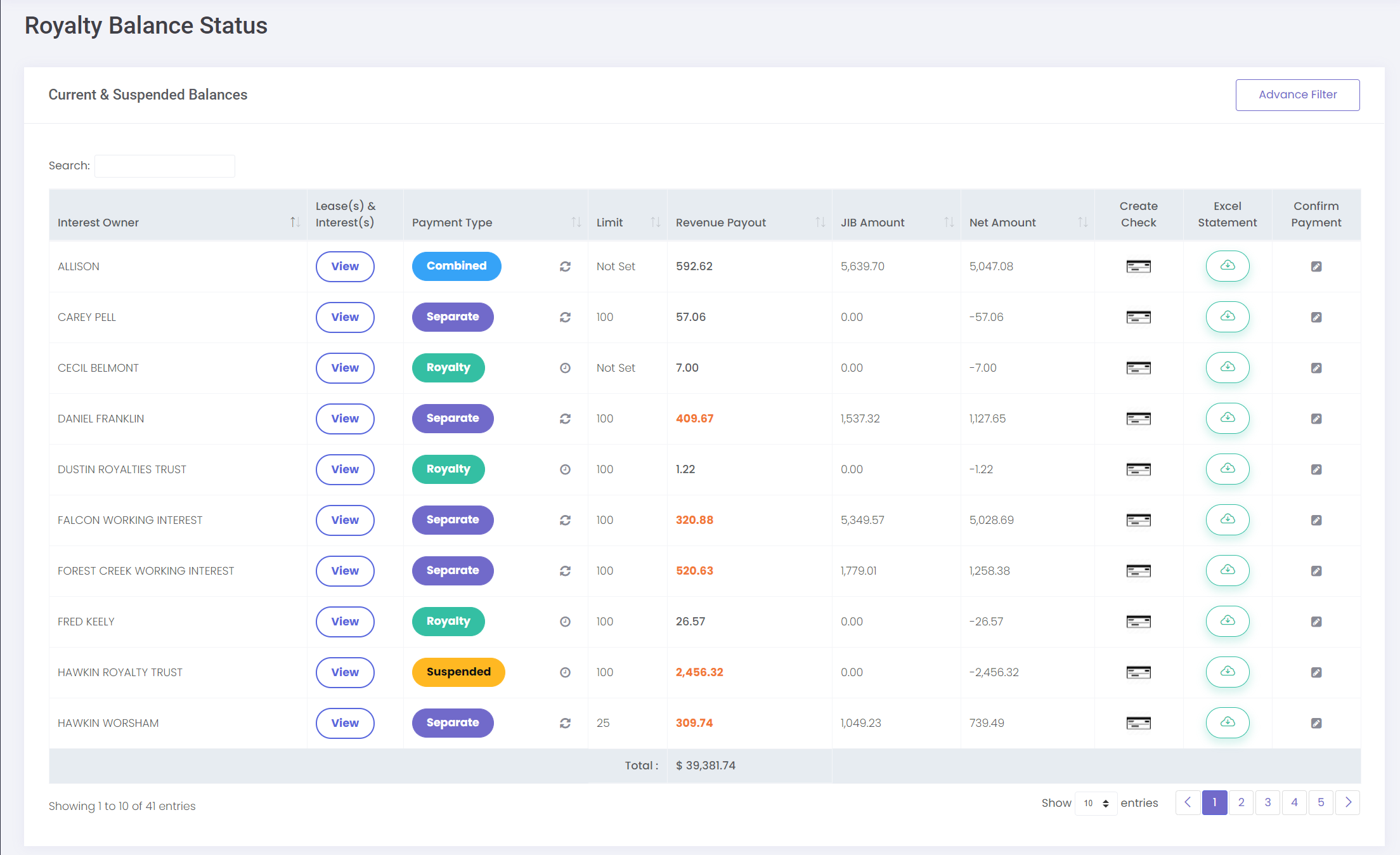View leases for FOREST CREEK WORKING INTEREST
1400x855 pixels.
point(344,571)
